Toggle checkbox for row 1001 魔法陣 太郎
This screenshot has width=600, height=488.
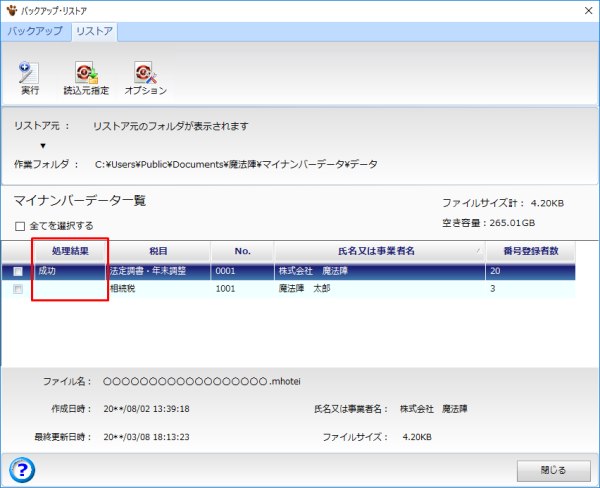(x=17, y=289)
